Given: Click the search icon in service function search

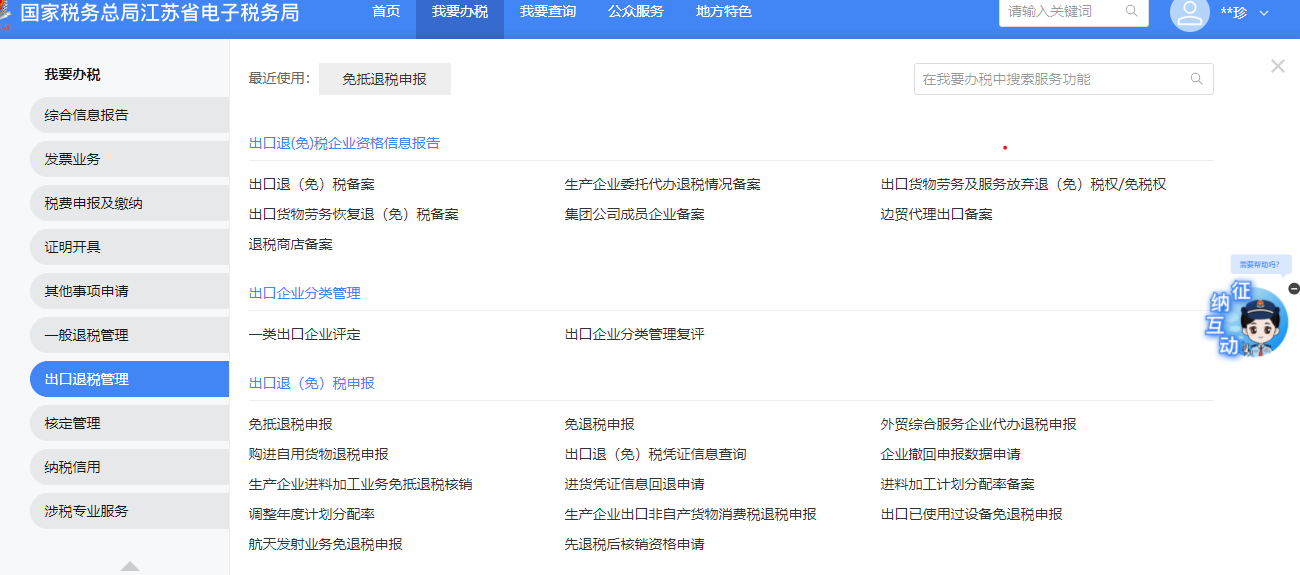Looking at the screenshot, I should pyautogui.click(x=1196, y=79).
